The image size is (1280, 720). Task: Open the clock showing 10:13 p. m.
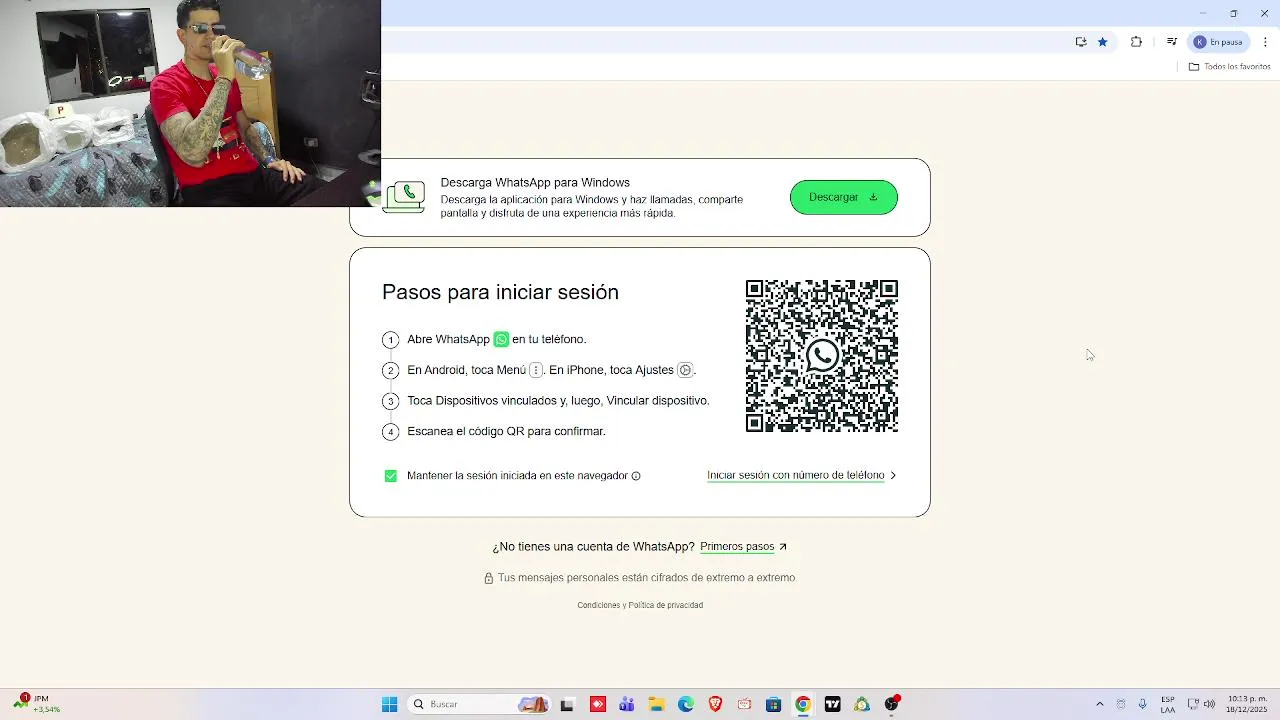click(1248, 704)
